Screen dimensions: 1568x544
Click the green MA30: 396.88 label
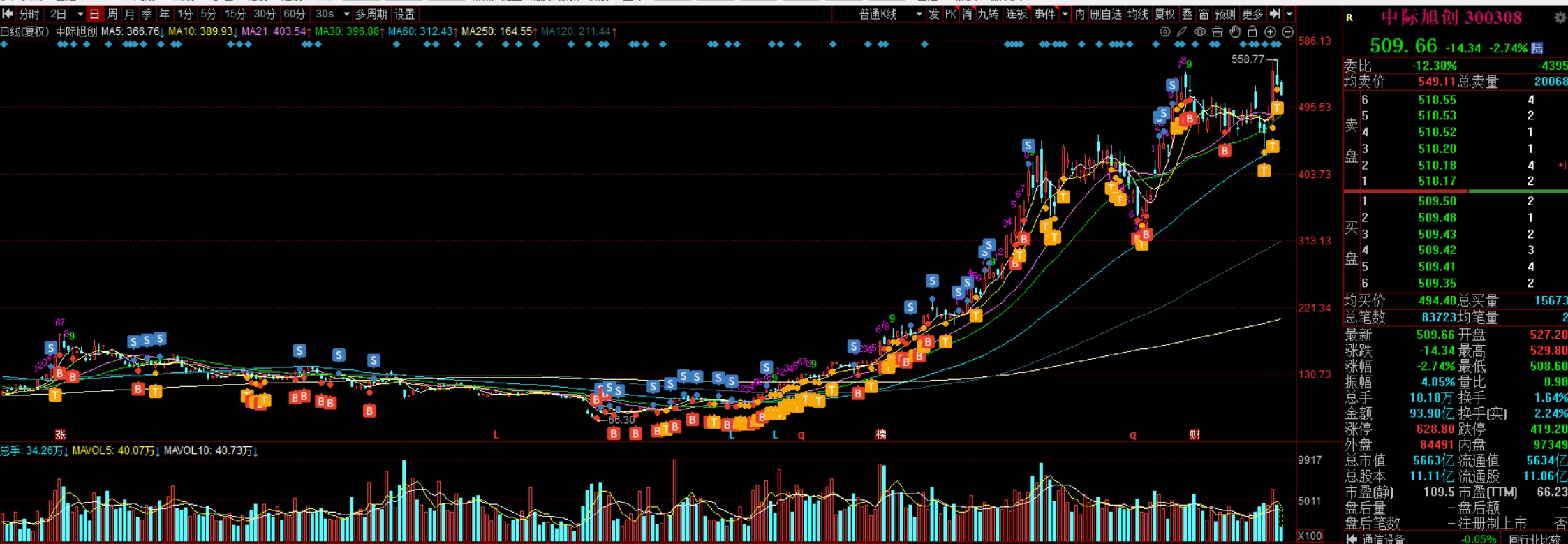point(348,31)
